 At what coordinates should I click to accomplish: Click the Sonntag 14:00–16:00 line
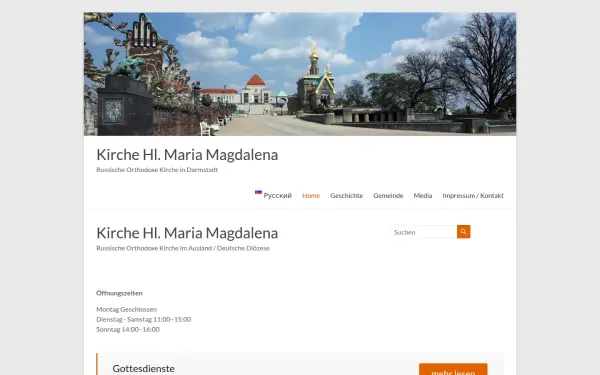click(128, 329)
